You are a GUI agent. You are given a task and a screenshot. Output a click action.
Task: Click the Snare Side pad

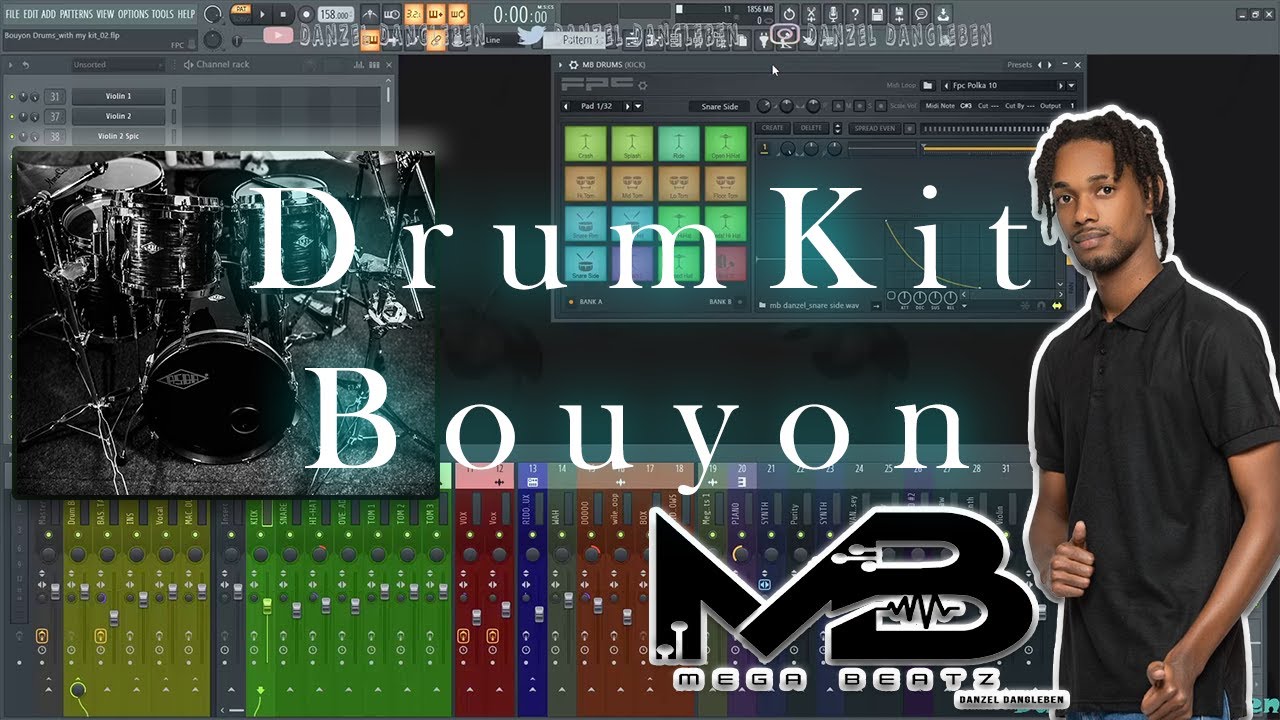click(586, 263)
